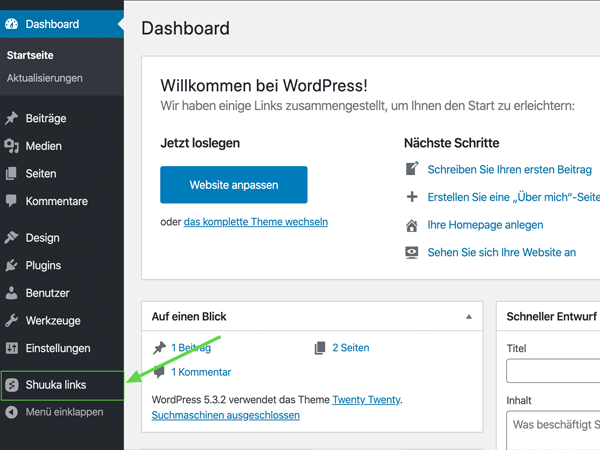Click the Kommentare speech bubble icon
This screenshot has height=450, width=600.
point(11,201)
